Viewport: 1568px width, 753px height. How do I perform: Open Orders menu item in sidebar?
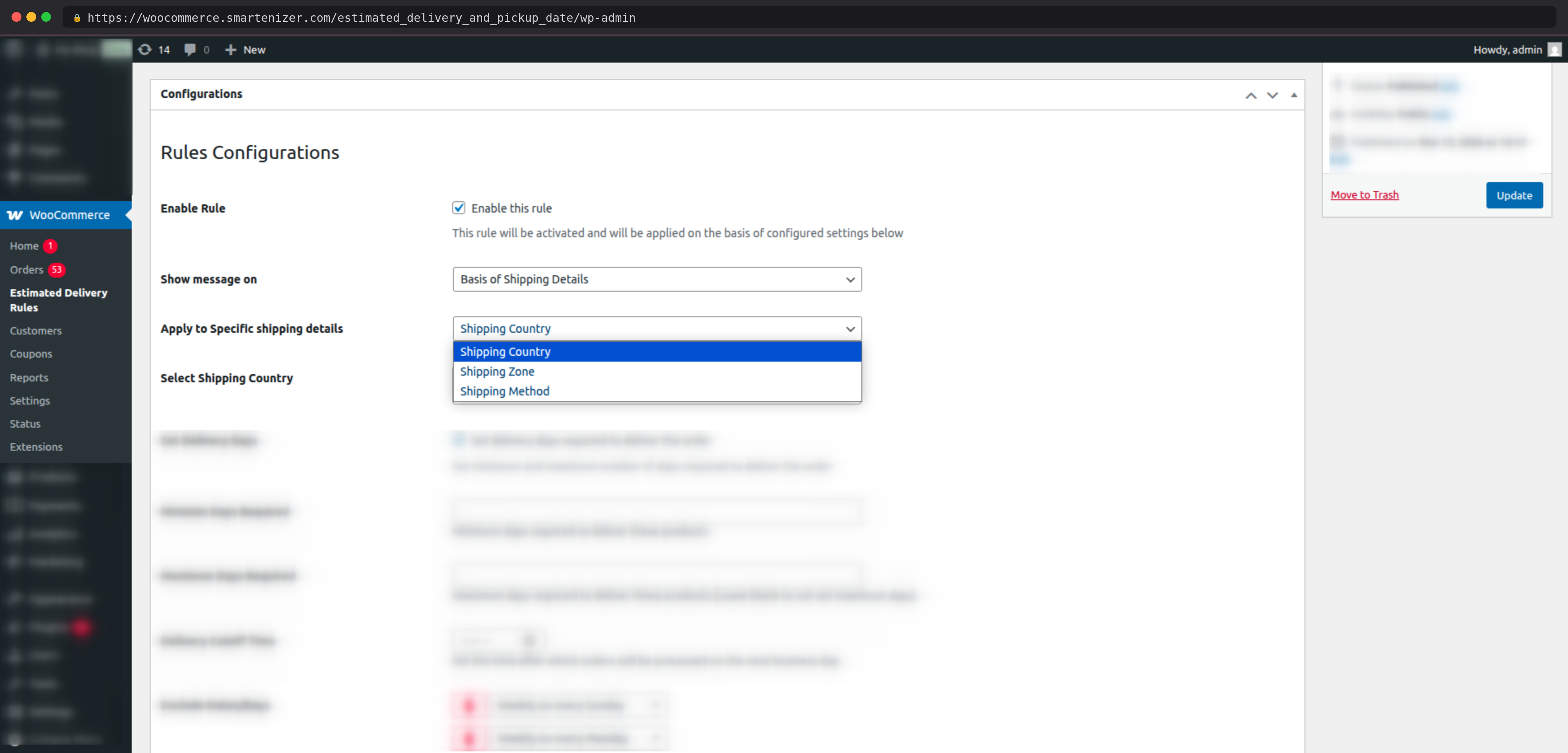27,270
